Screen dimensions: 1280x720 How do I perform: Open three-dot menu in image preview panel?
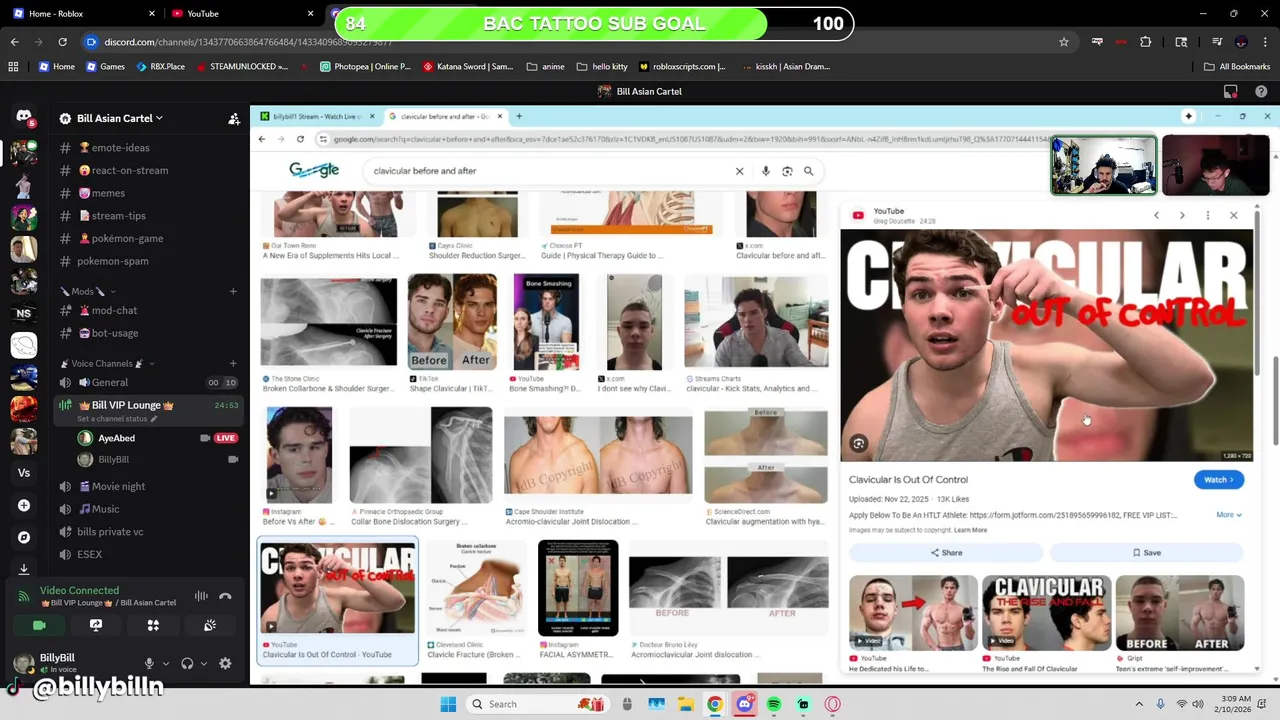(x=1208, y=215)
